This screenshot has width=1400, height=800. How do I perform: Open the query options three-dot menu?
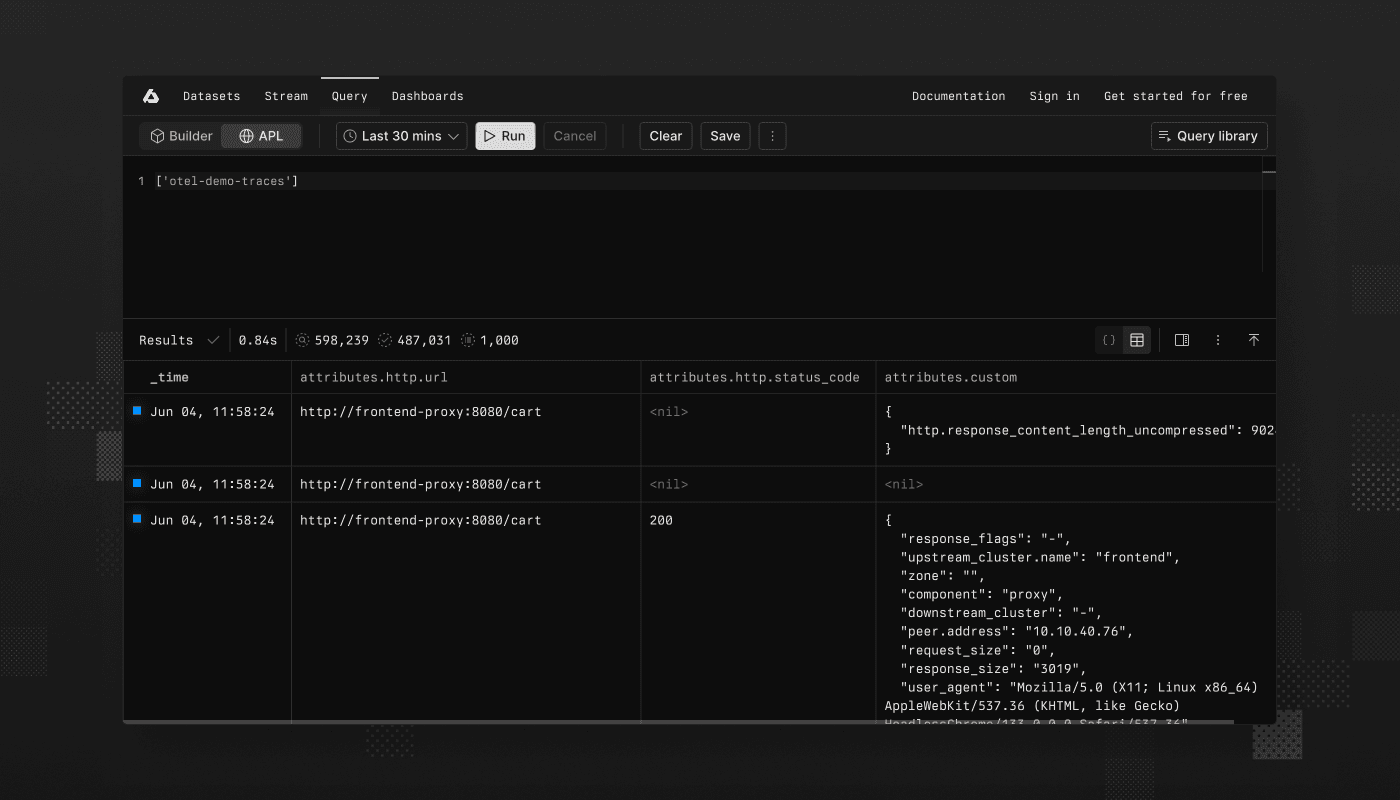click(x=772, y=136)
